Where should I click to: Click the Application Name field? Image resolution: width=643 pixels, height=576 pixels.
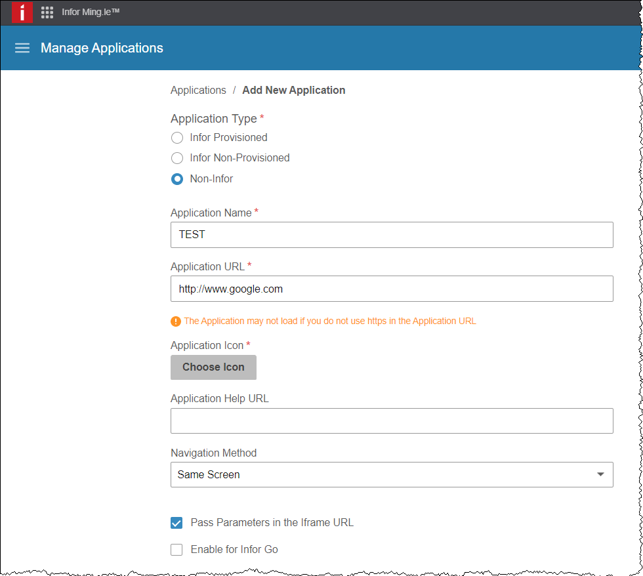pos(391,235)
